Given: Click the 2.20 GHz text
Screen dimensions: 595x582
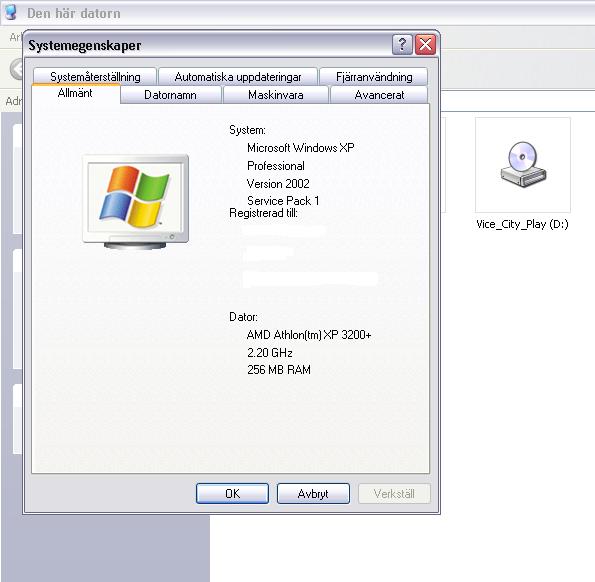Looking at the screenshot, I should (270, 353).
